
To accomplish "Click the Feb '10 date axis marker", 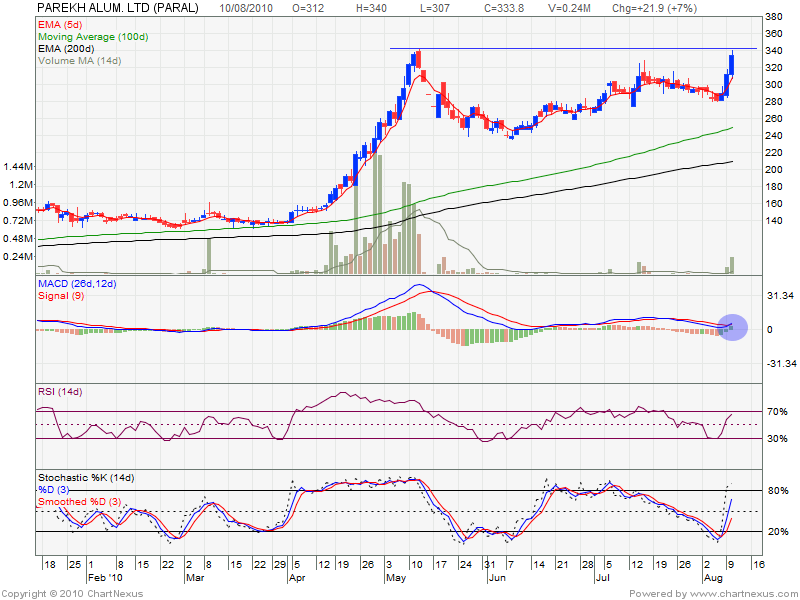I will click(105, 578).
